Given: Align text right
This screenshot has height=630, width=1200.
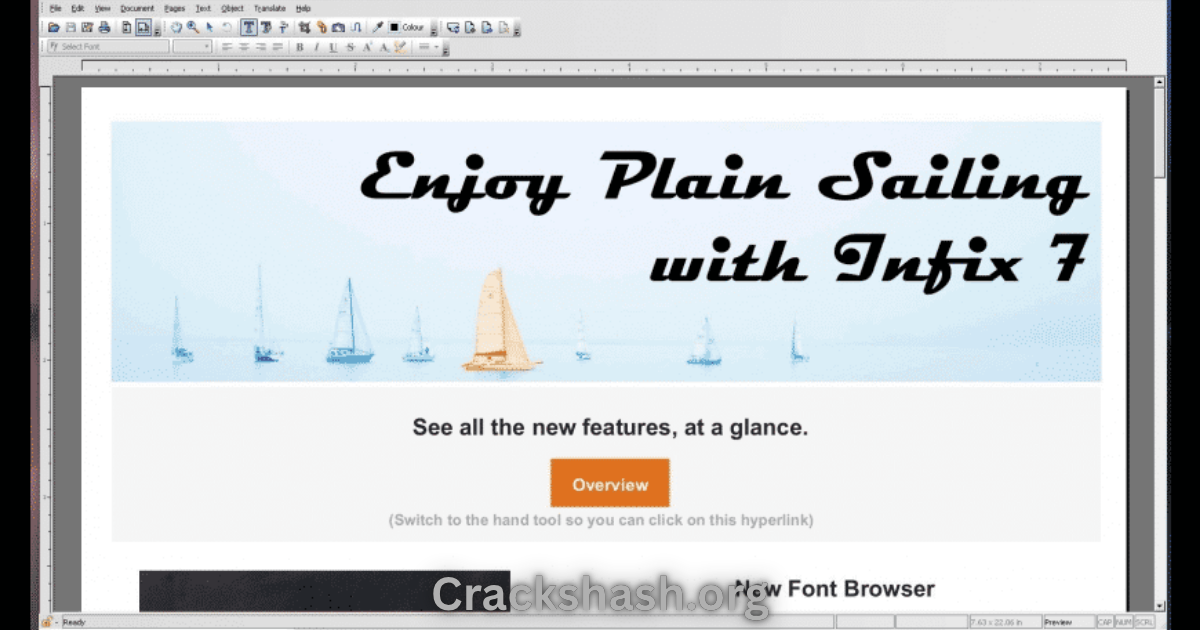Looking at the screenshot, I should point(261,47).
